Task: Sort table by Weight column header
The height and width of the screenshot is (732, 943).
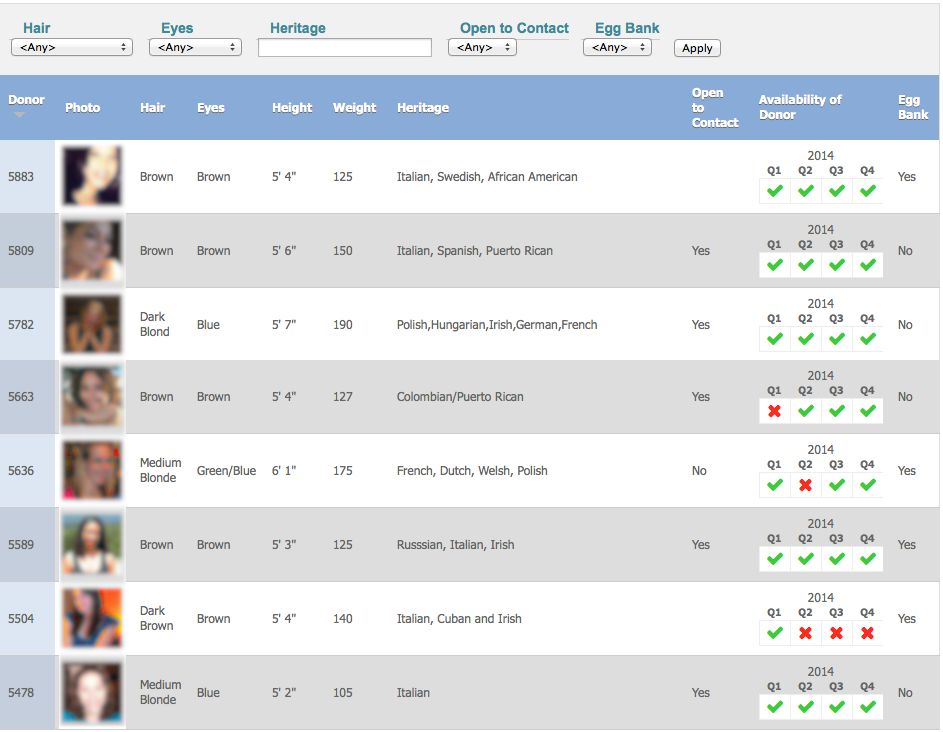Action: [355, 108]
